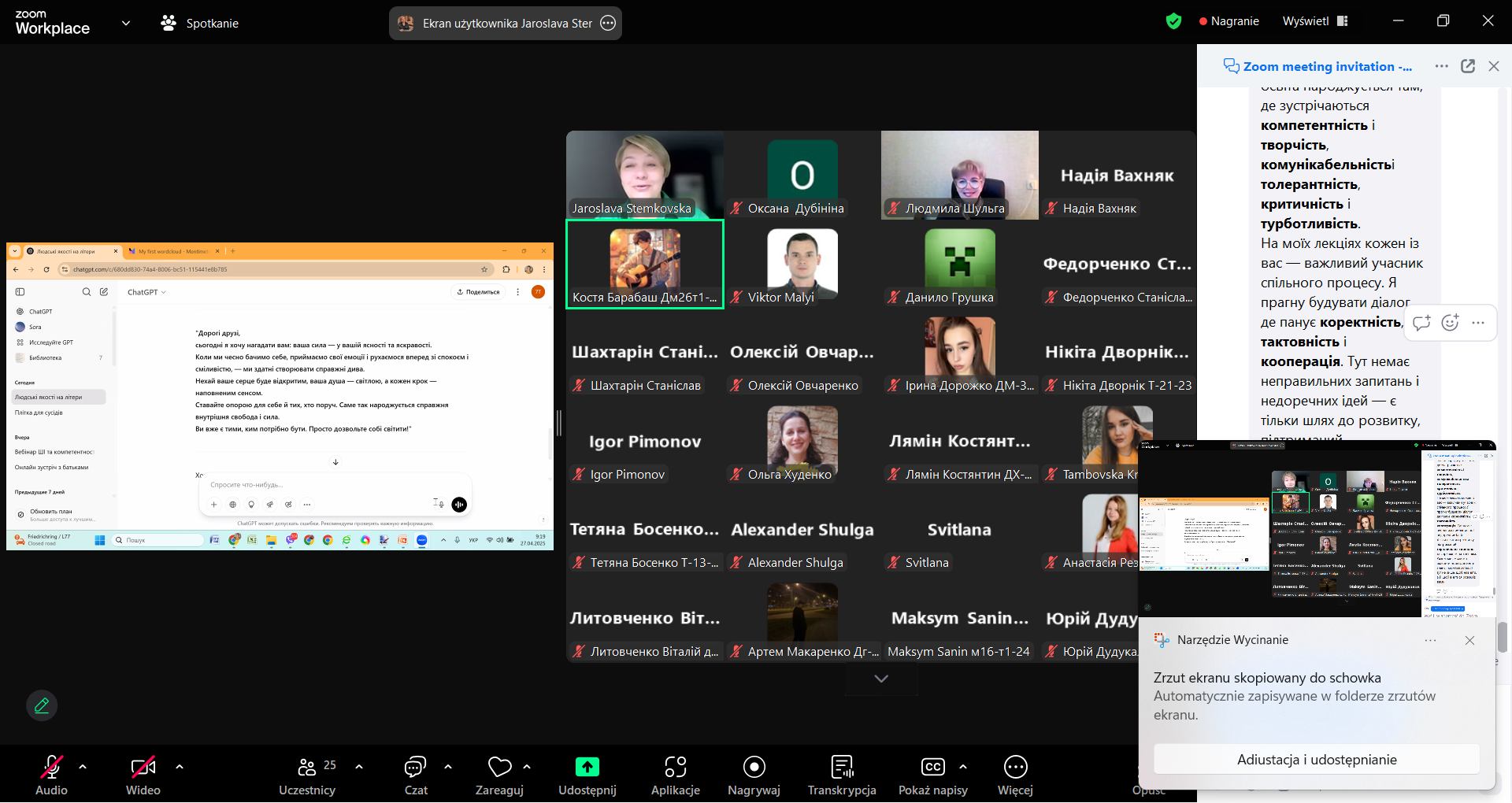The image size is (1512, 803).
Task: Open the Uczestnicy participants panel
Action: [307, 767]
